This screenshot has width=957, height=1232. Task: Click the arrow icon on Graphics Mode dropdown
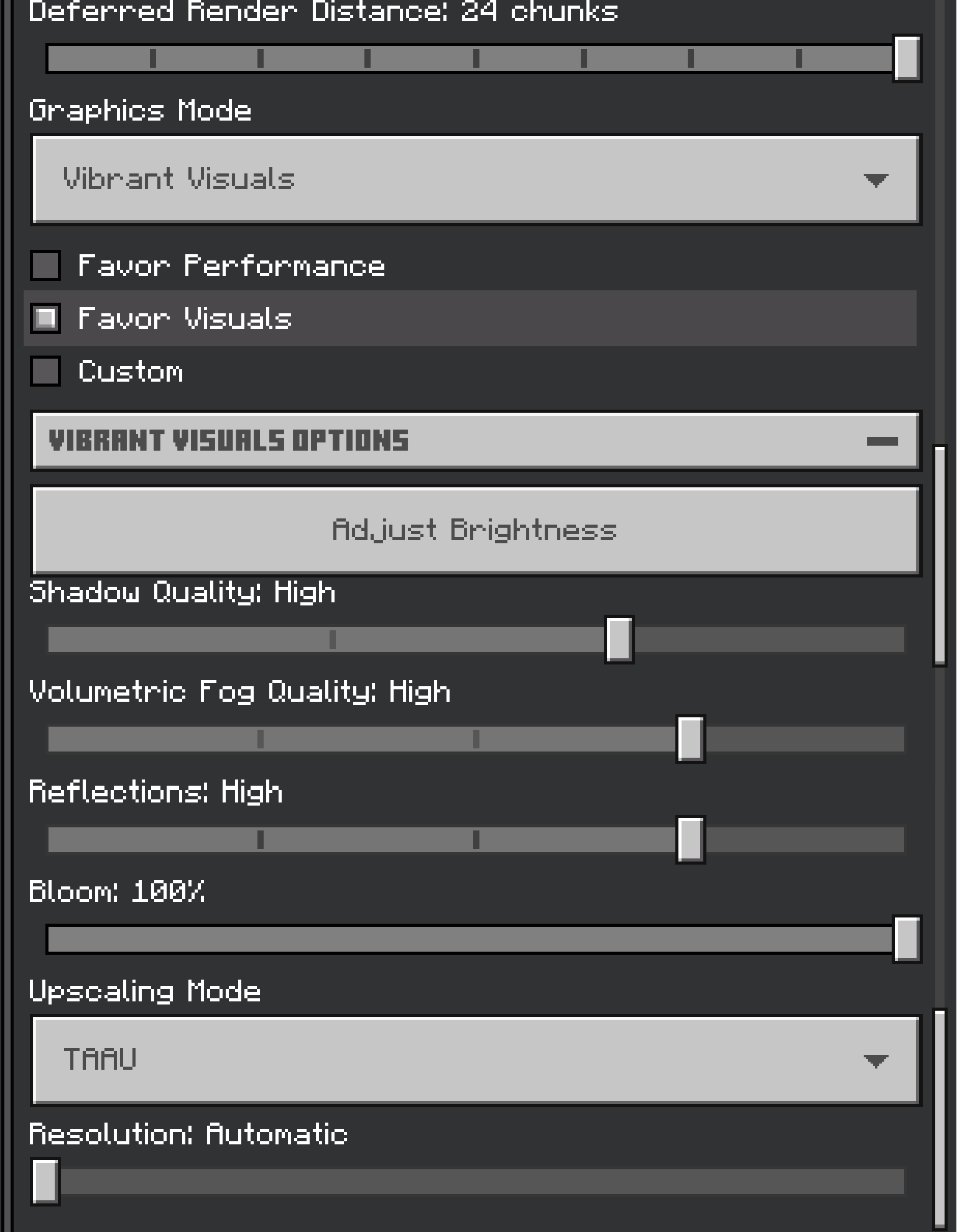pyautogui.click(x=876, y=180)
